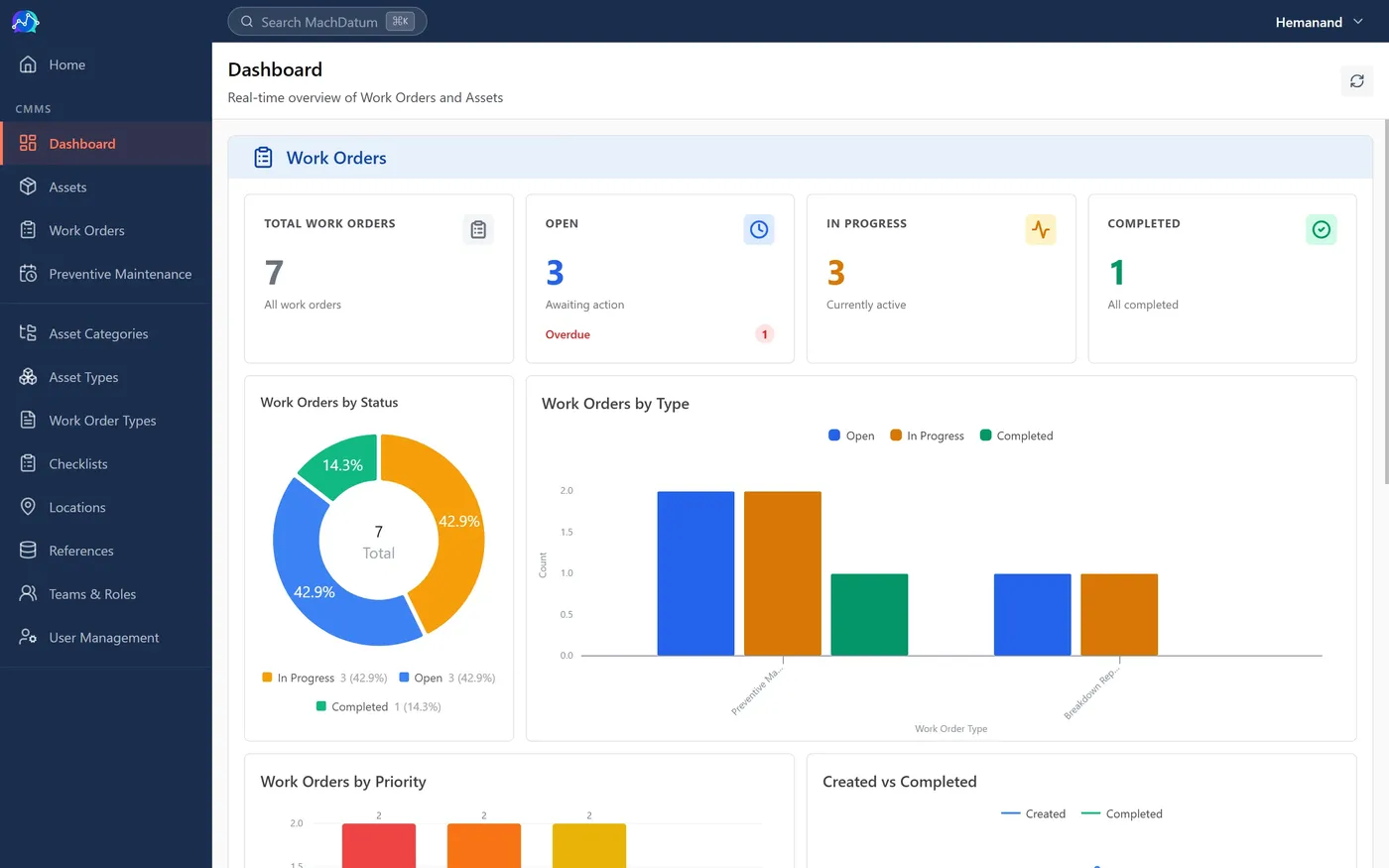Toggle Completed line in Created vs Completed legend

1121,813
